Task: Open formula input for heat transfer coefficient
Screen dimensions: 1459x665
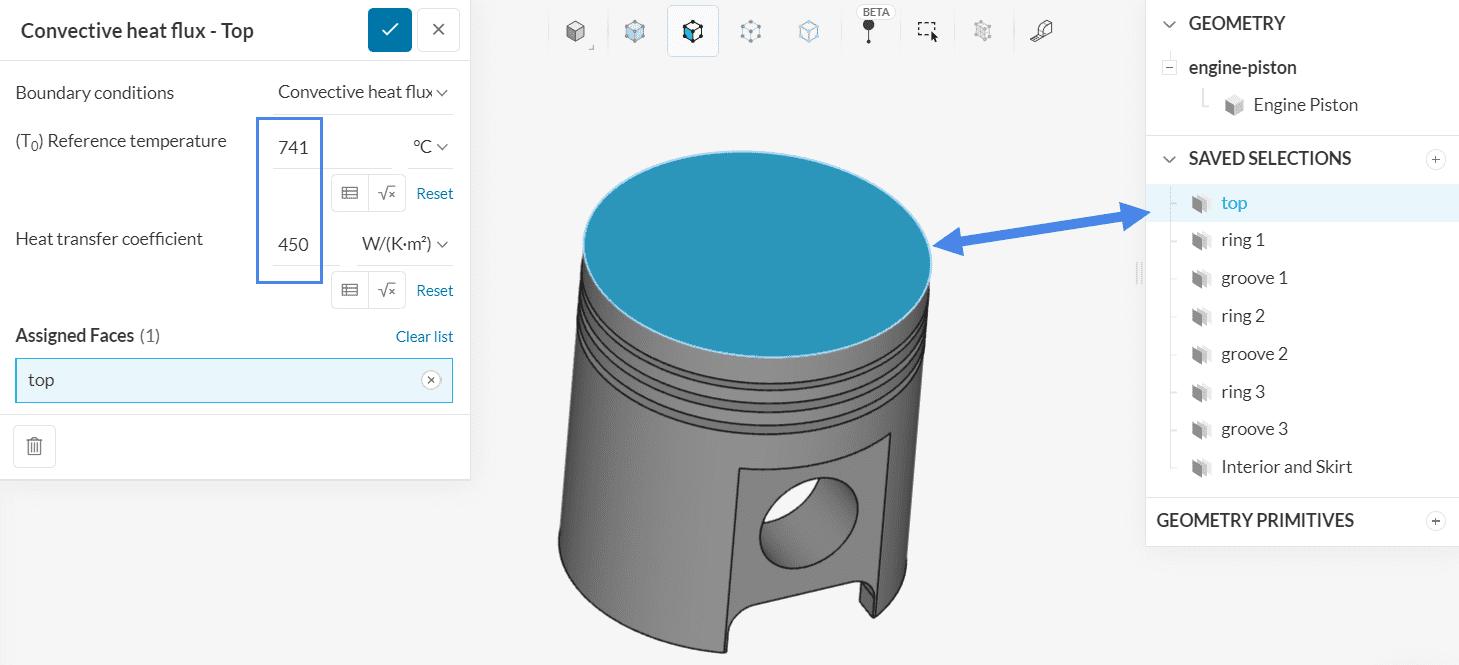Action: [387, 291]
